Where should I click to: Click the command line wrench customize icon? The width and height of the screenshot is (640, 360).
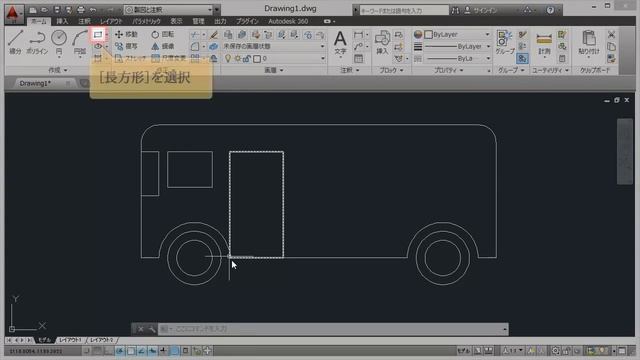151,329
